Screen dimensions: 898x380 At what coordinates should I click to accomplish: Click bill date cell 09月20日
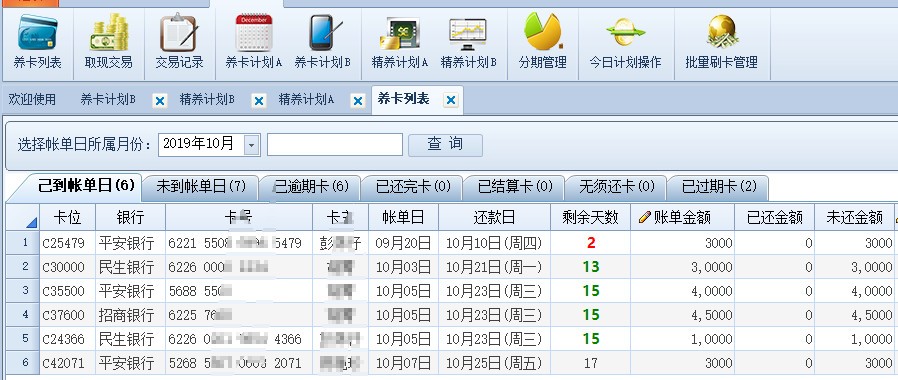[x=403, y=243]
